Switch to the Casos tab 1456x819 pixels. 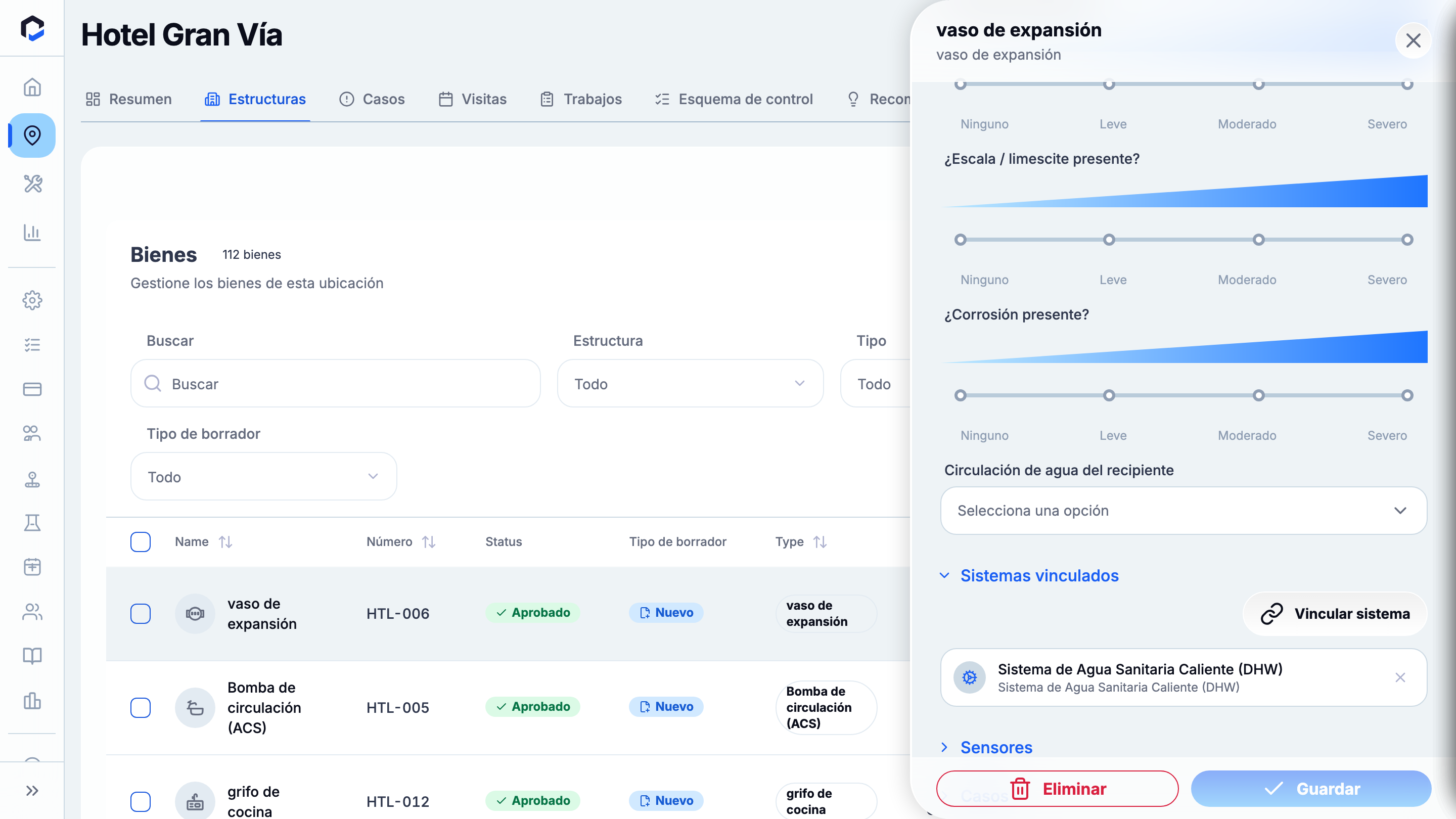[372, 99]
